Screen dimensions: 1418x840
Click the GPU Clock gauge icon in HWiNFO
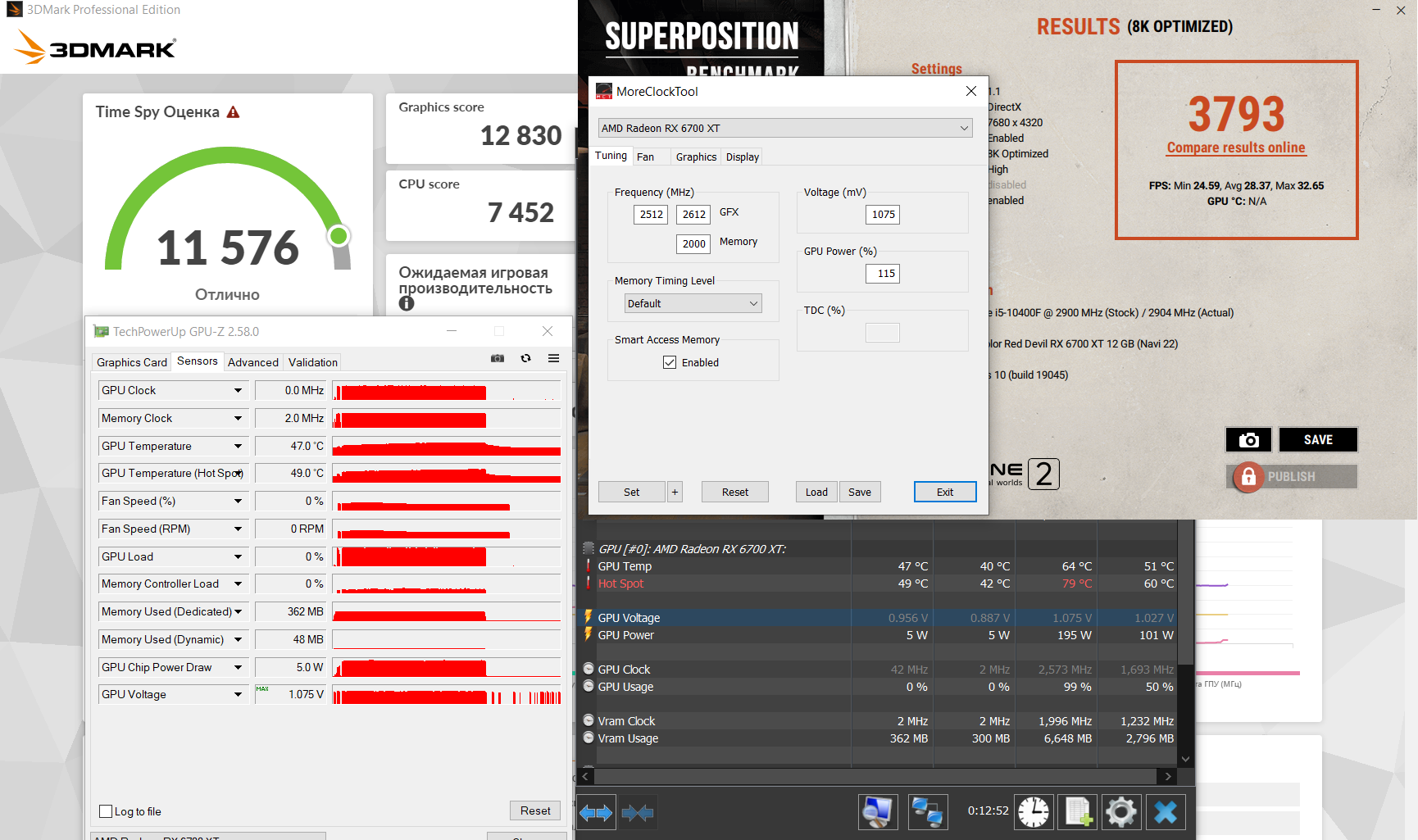[x=589, y=669]
